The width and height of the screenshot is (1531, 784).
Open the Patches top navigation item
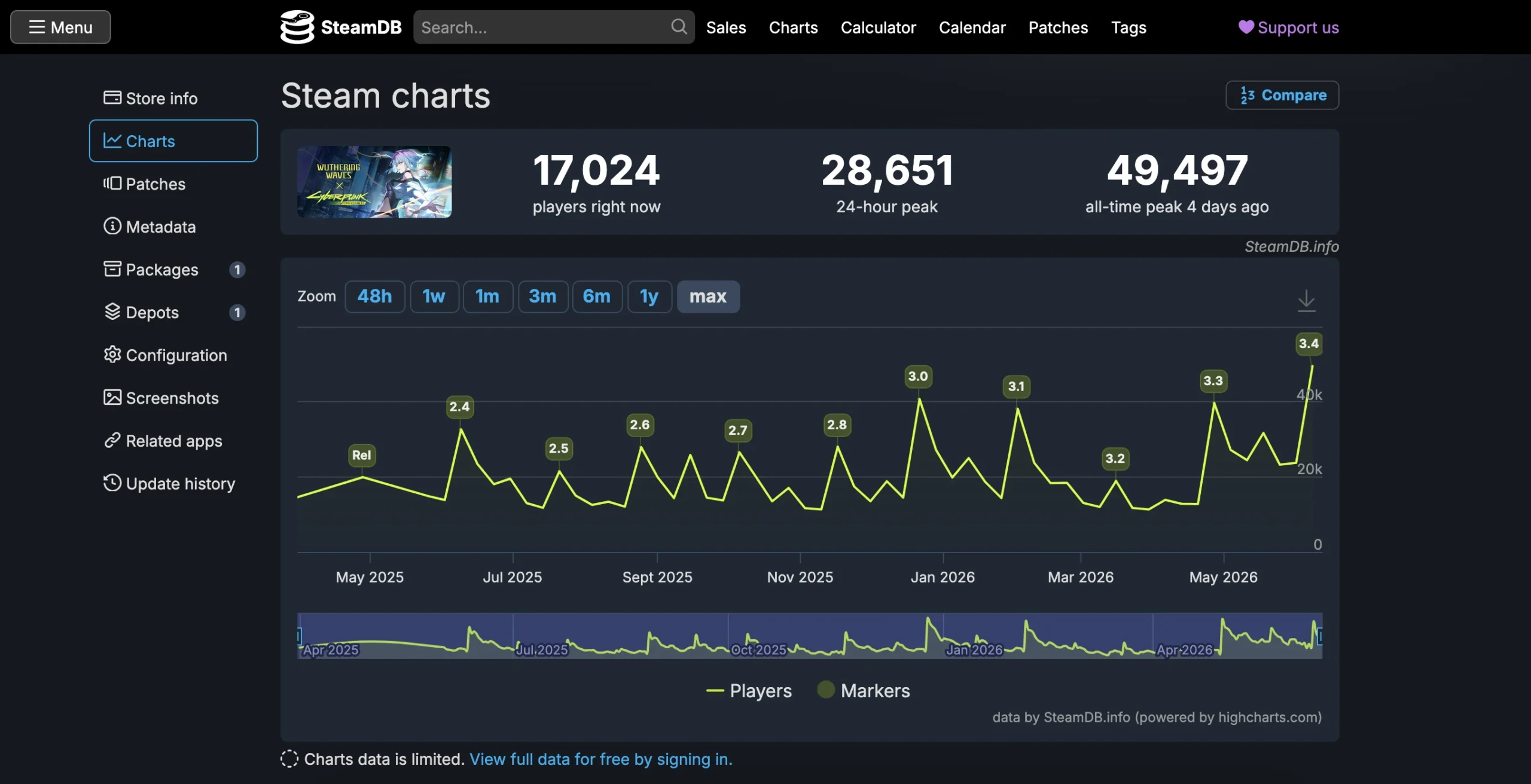1058,28
